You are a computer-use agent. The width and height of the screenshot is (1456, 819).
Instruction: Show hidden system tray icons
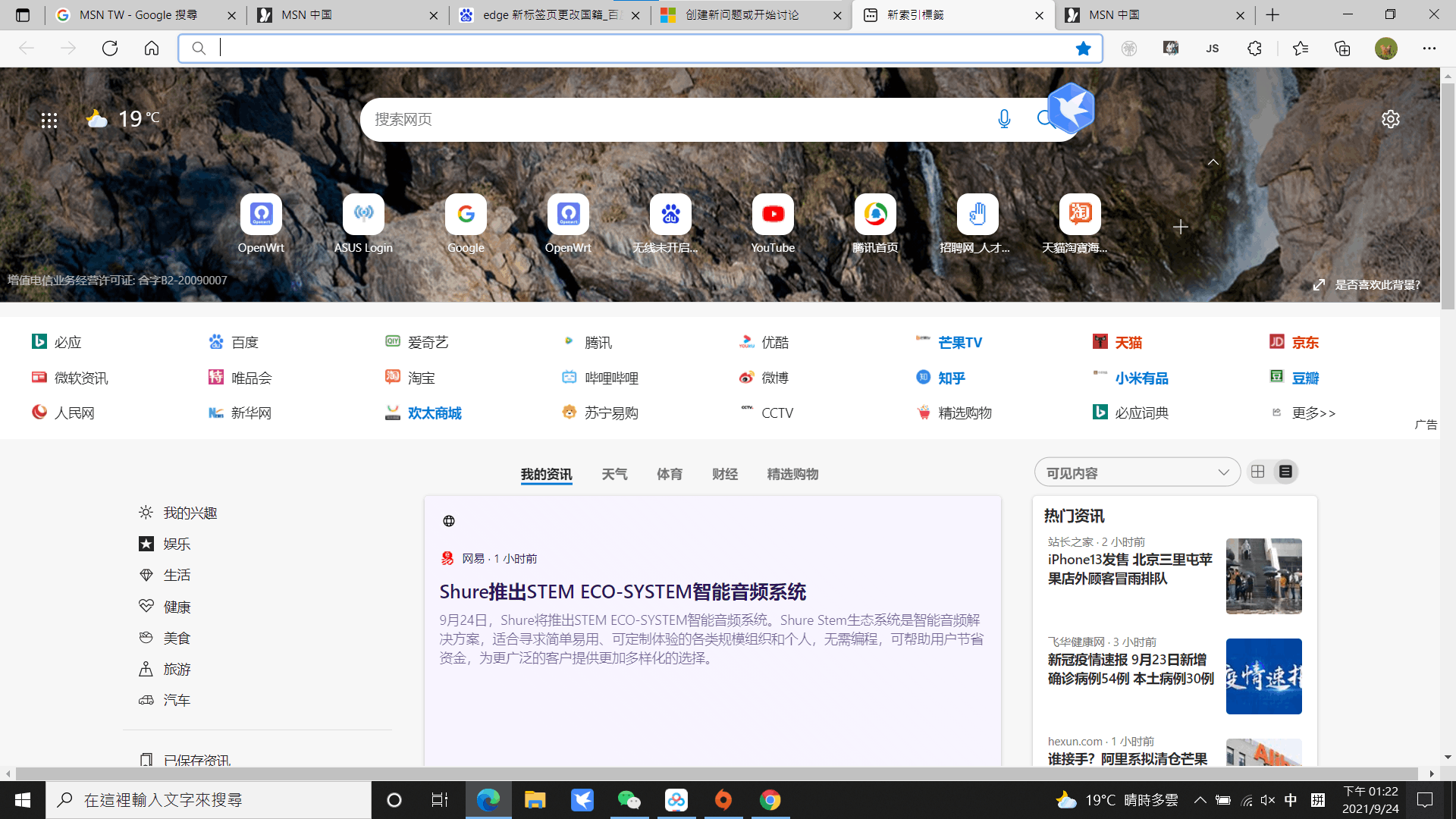1200,800
